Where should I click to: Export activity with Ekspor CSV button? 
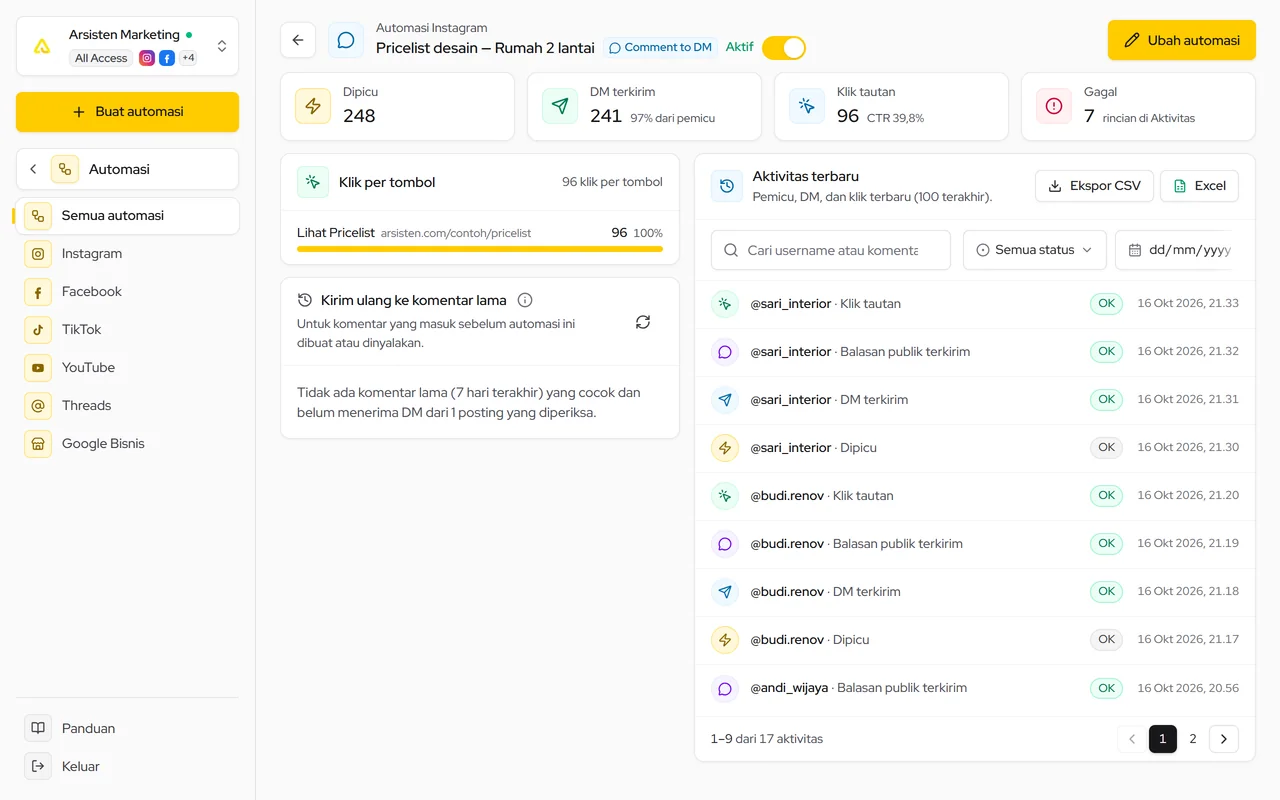1094,186
